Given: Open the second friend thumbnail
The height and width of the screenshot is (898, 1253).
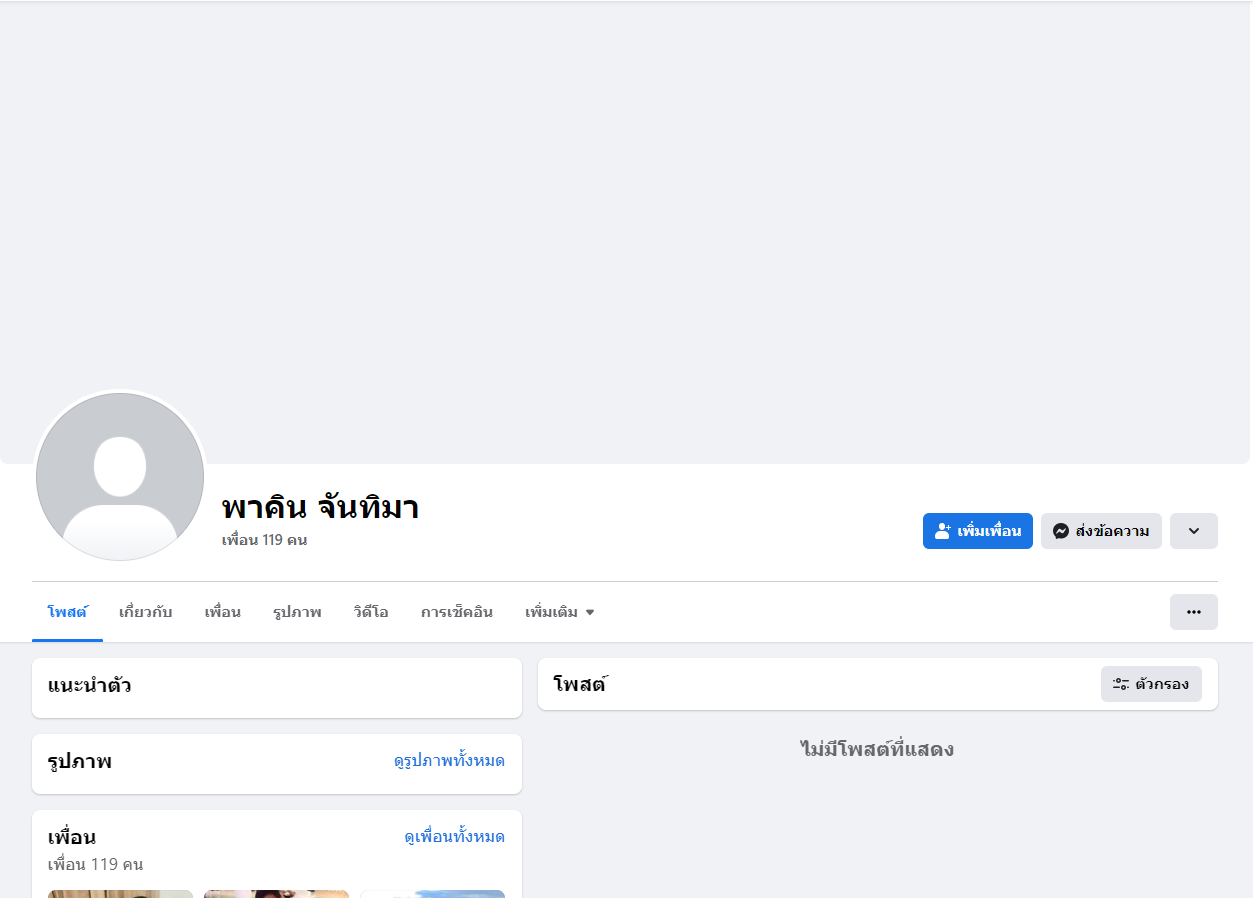Looking at the screenshot, I should pyautogui.click(x=276, y=894).
